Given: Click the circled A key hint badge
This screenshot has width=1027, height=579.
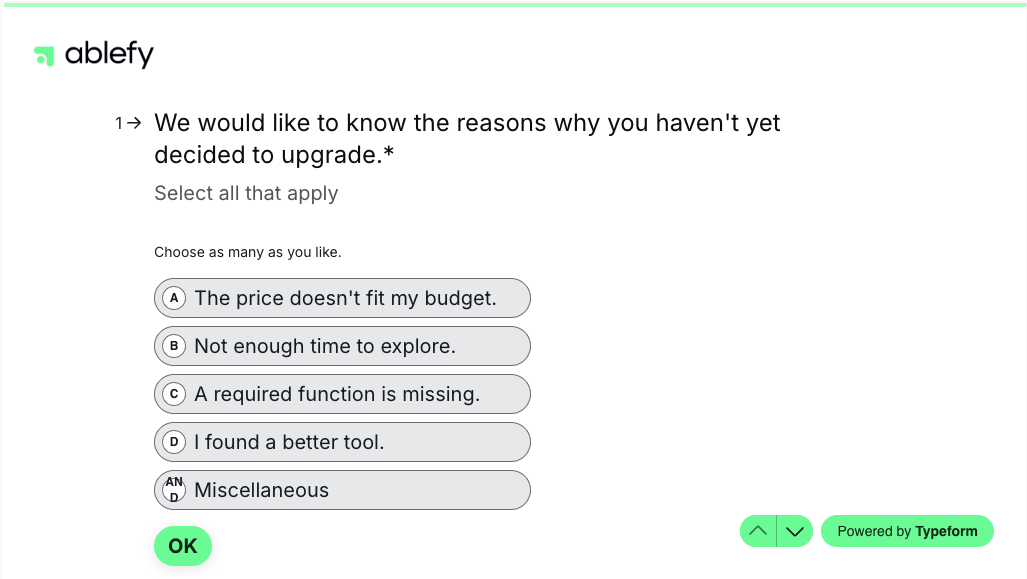Looking at the screenshot, I should coord(174,297).
